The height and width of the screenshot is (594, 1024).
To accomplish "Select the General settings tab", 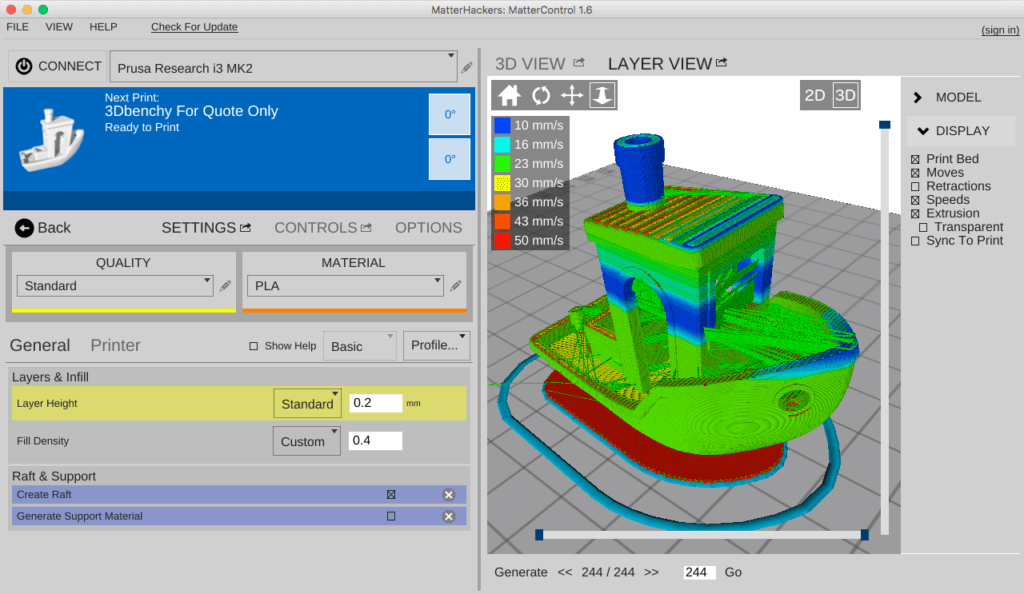I will pos(40,345).
